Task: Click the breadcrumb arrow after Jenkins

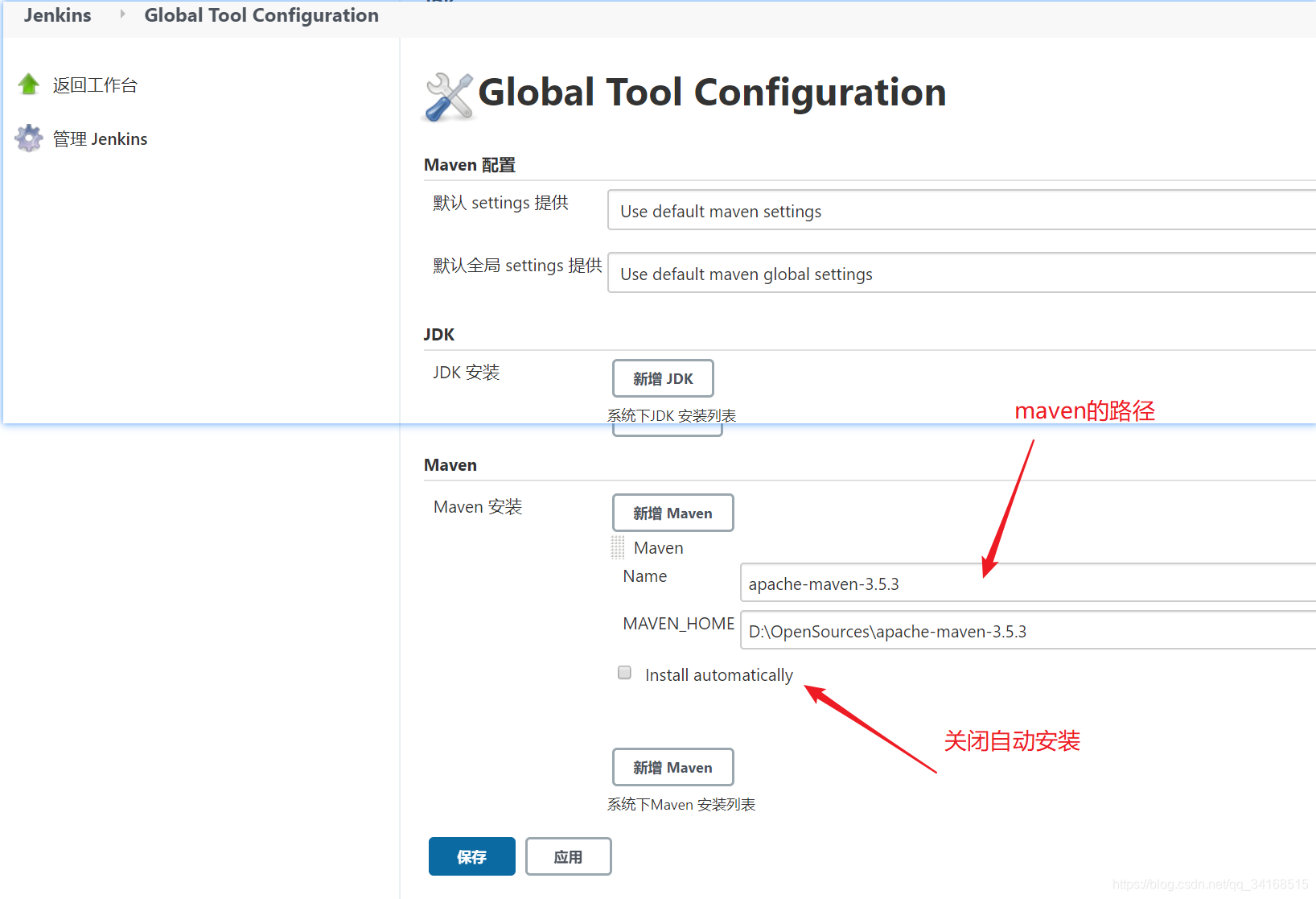Action: [122, 14]
